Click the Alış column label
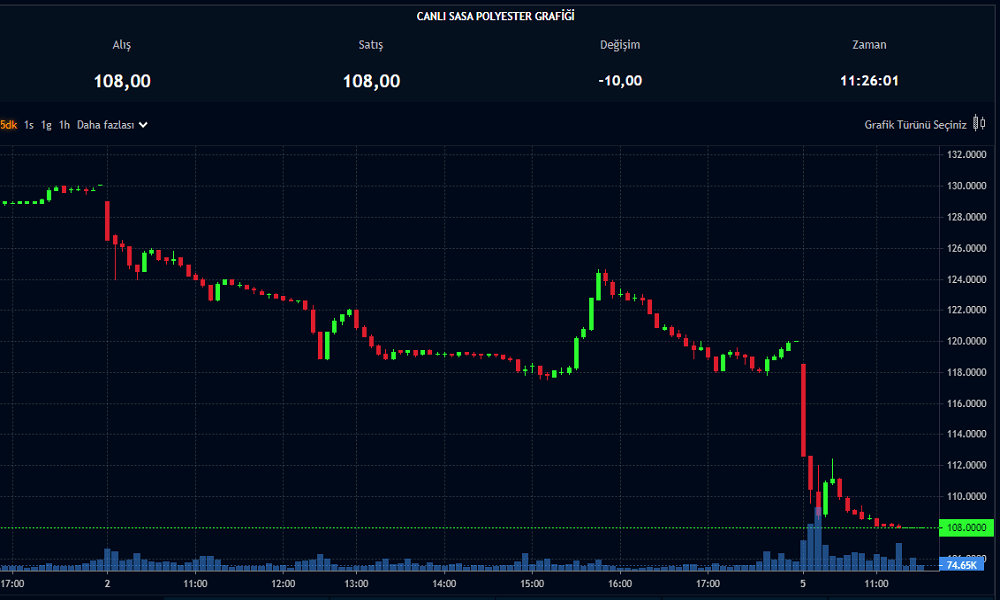Screen dimensions: 1000x600 pos(122,45)
